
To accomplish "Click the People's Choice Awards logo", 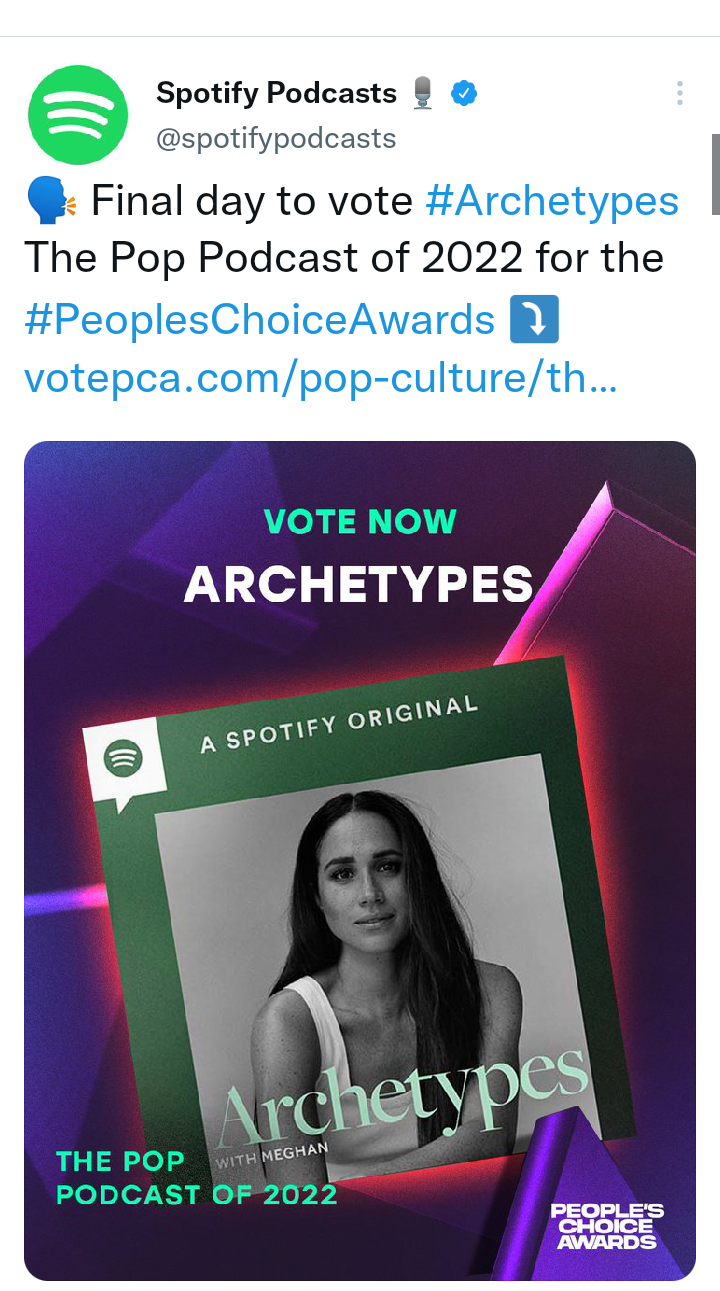I will pos(607,1227).
